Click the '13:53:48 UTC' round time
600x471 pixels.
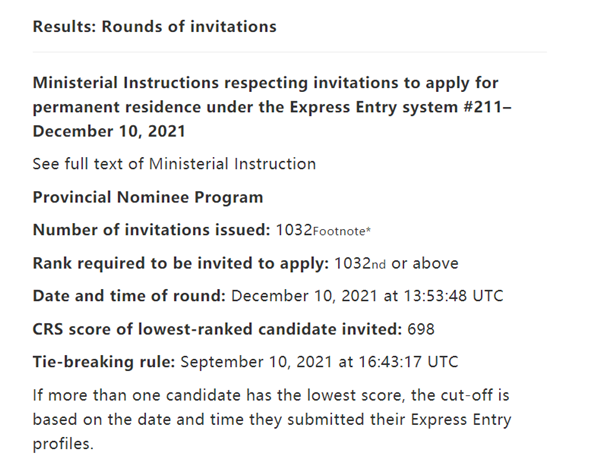pyautogui.click(x=453, y=296)
